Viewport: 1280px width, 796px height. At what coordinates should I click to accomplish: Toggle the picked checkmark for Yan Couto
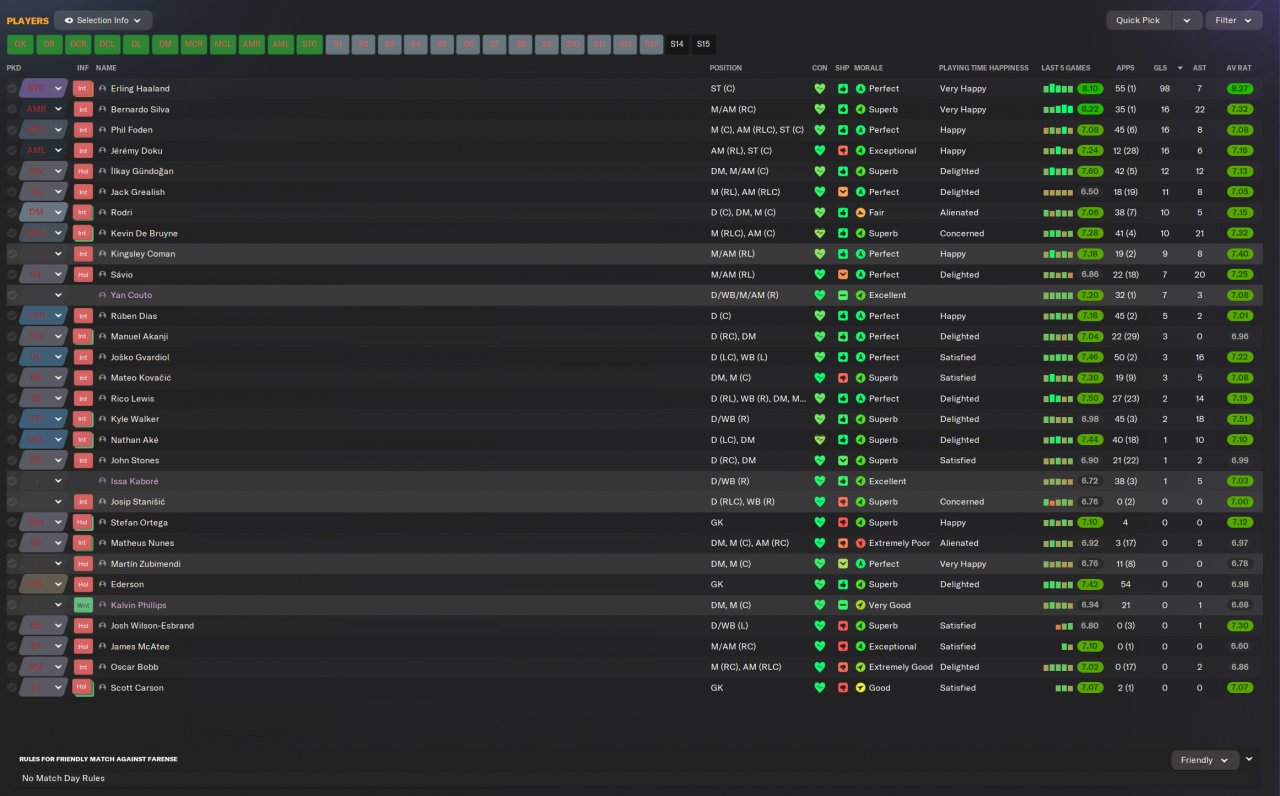coord(12,295)
